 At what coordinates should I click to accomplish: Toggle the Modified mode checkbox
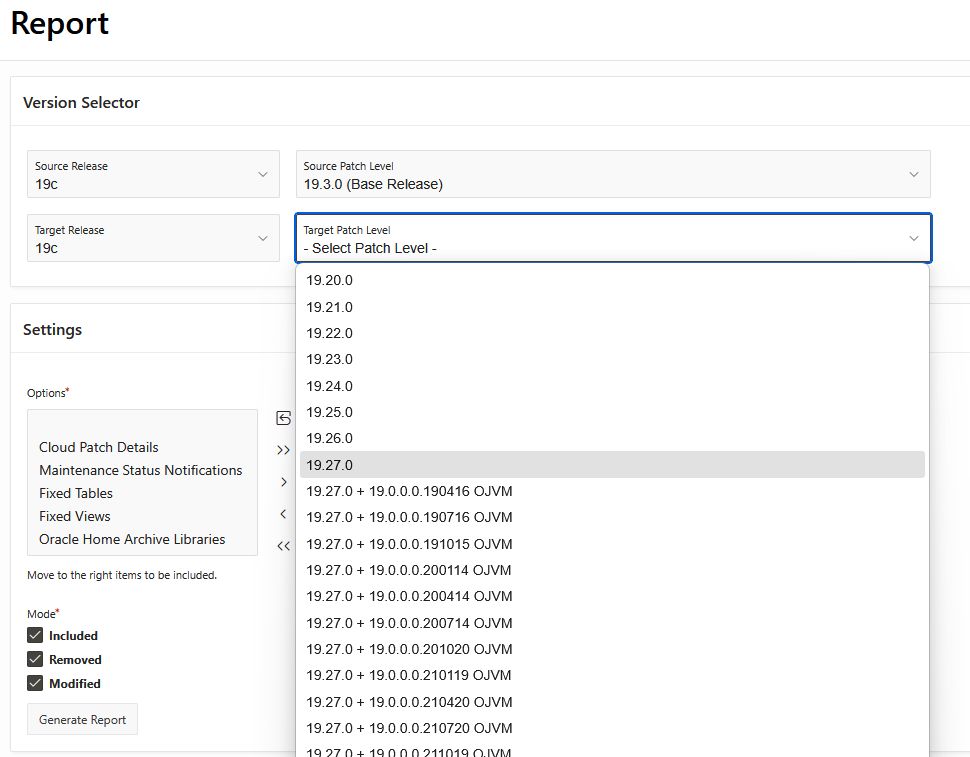click(x=35, y=683)
